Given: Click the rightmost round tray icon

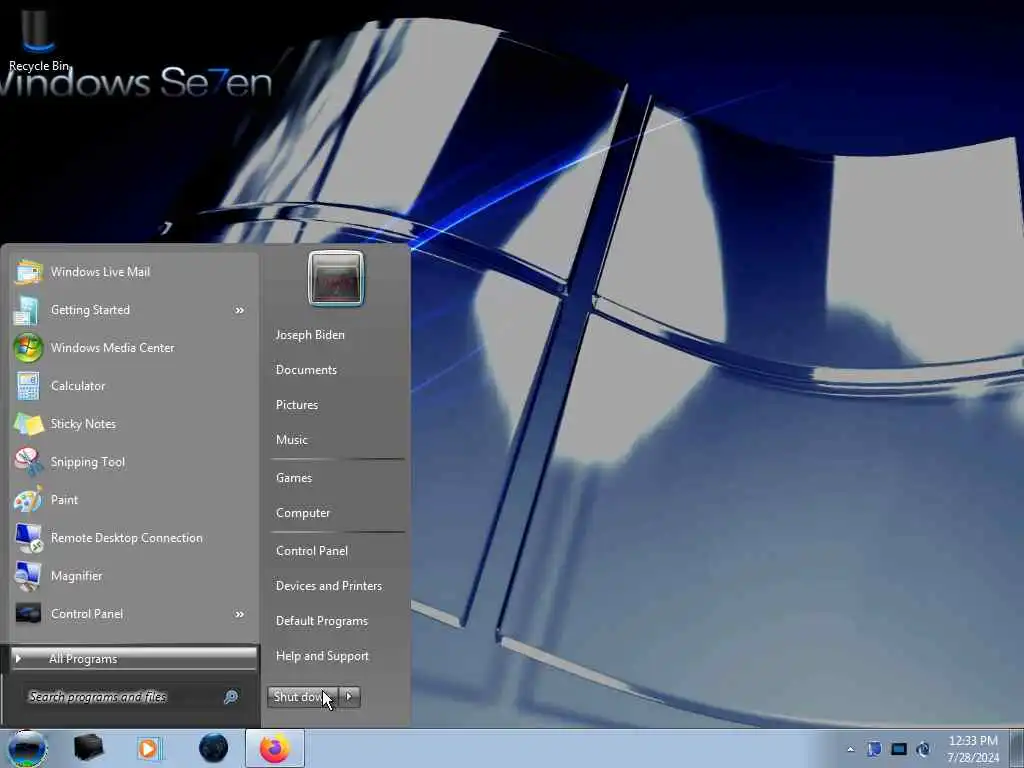Looking at the screenshot, I should point(923,749).
